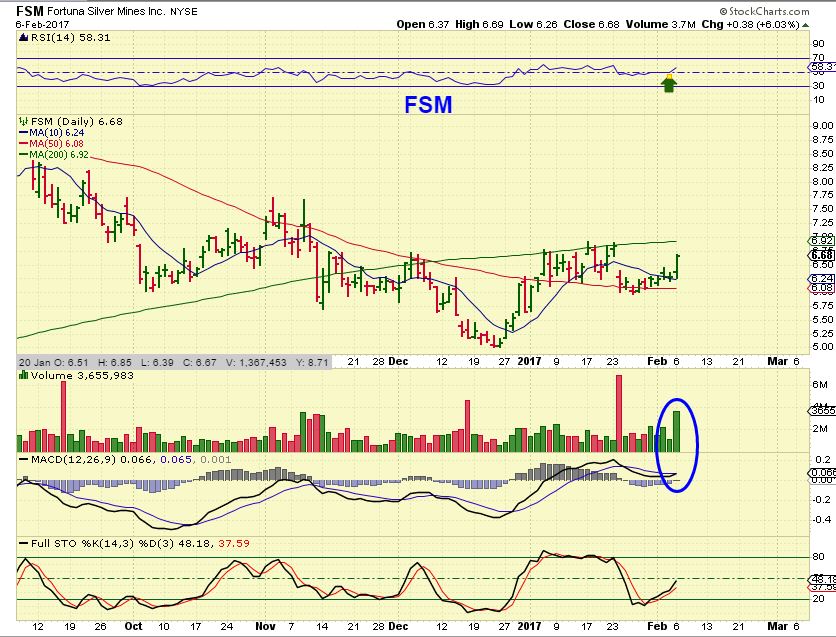
Task: Select the MA(50) 6.08 legend entry
Action: coord(52,143)
